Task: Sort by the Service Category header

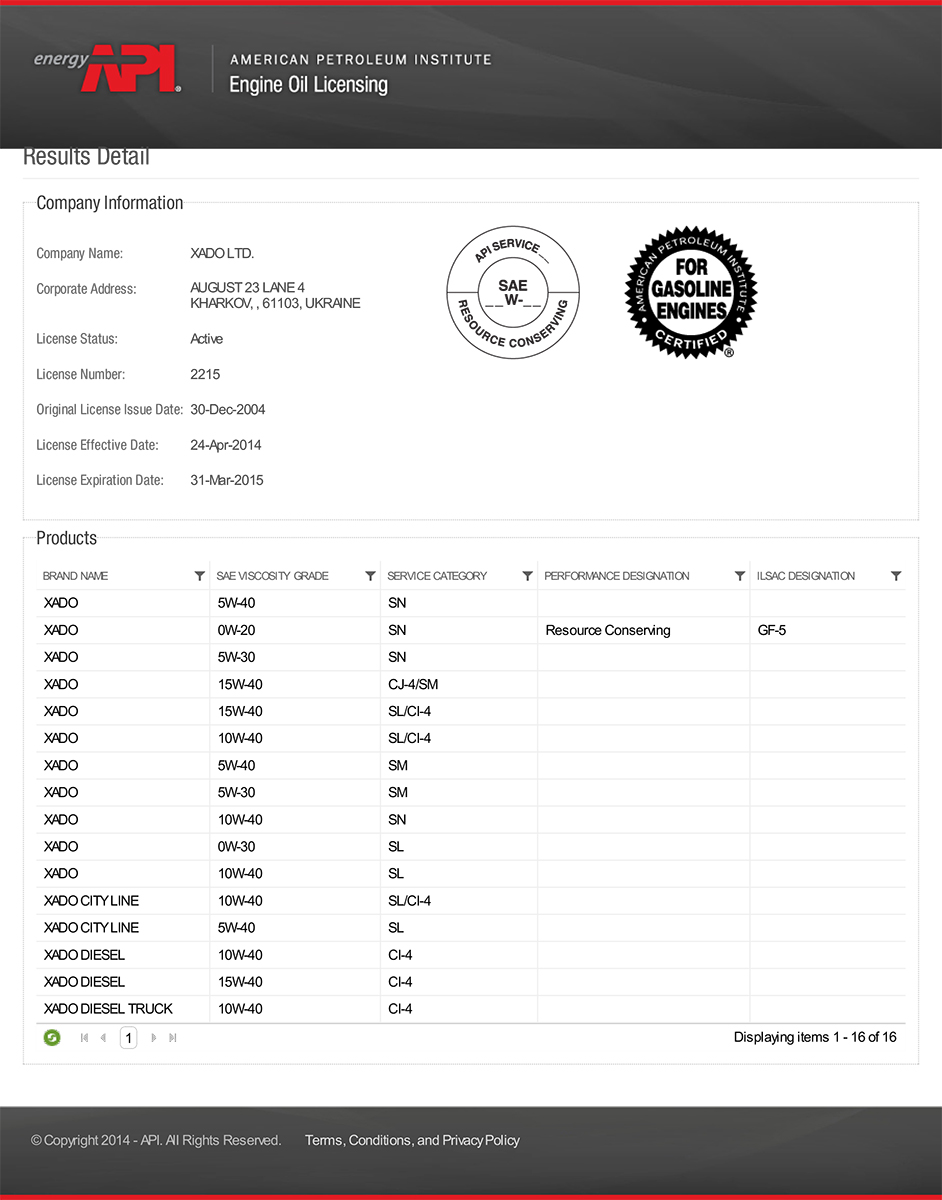Action: (x=437, y=576)
